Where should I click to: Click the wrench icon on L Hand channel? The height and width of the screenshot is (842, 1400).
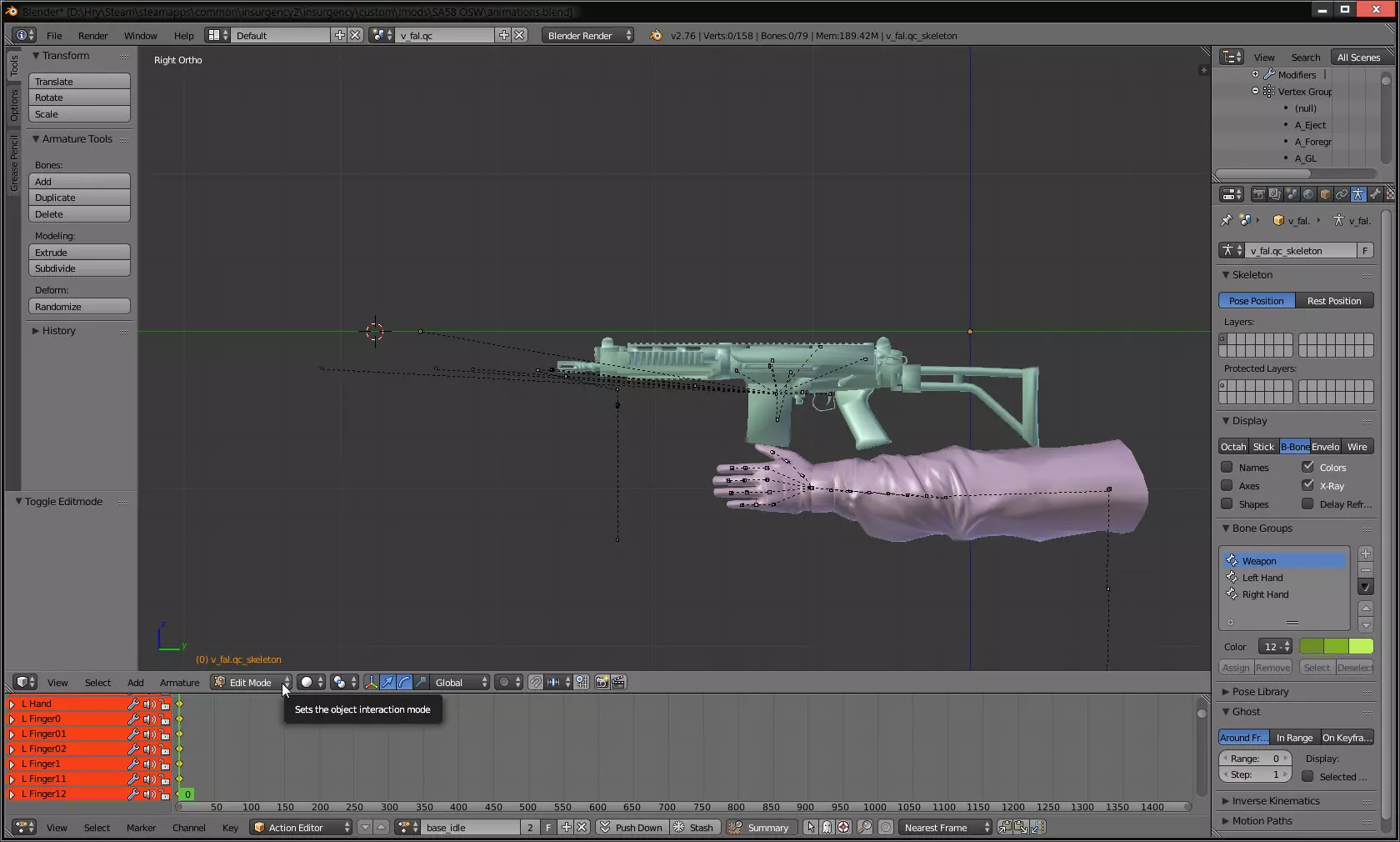coord(133,704)
